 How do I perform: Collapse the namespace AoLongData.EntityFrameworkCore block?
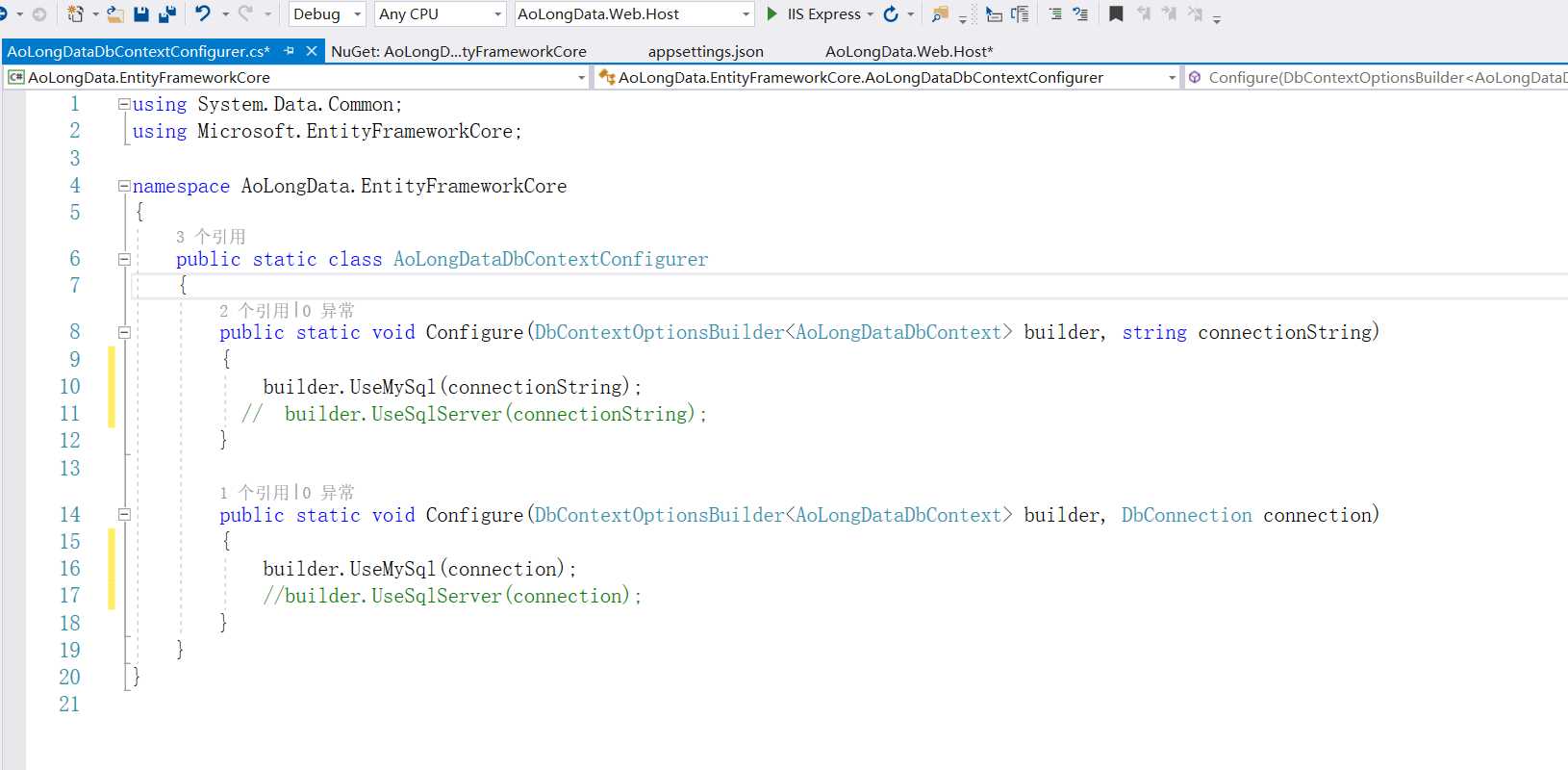[124, 186]
